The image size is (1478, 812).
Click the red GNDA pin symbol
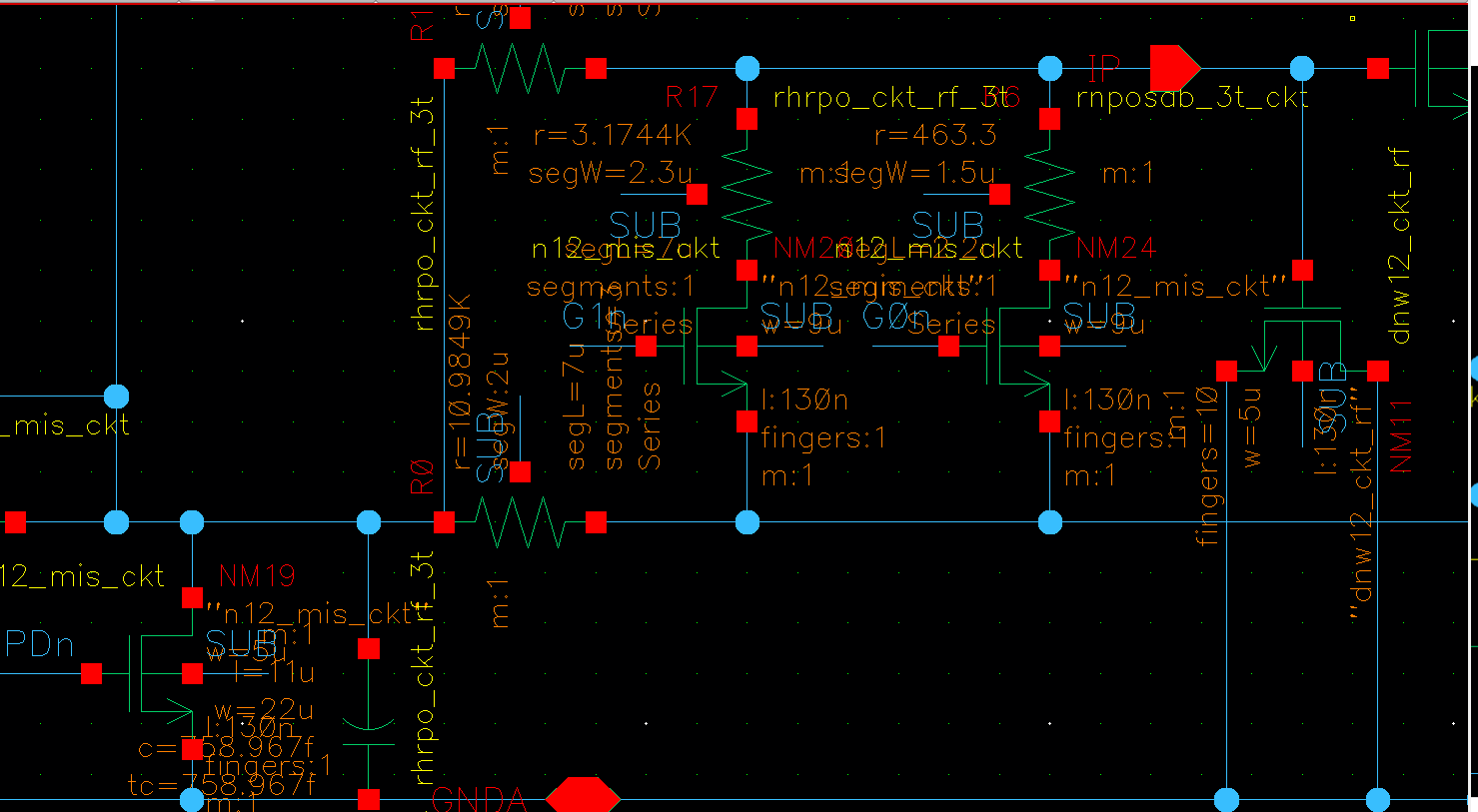[584, 798]
